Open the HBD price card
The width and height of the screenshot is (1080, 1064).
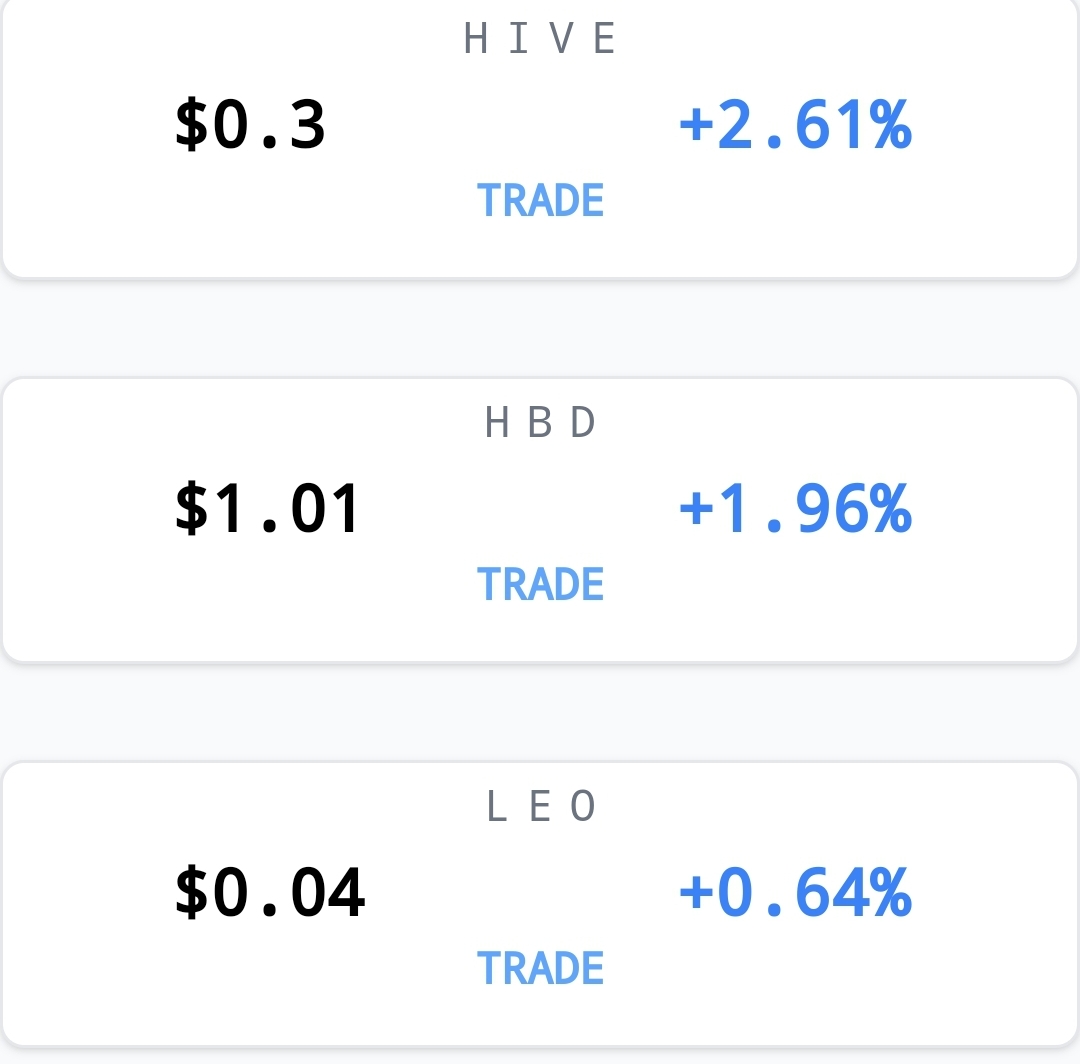(x=540, y=520)
